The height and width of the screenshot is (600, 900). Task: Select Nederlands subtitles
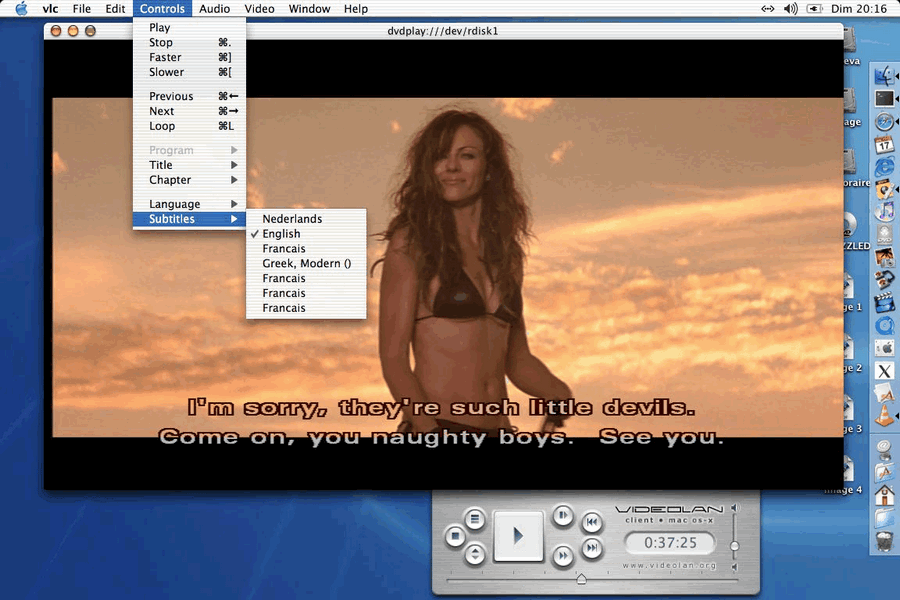pyautogui.click(x=307, y=219)
